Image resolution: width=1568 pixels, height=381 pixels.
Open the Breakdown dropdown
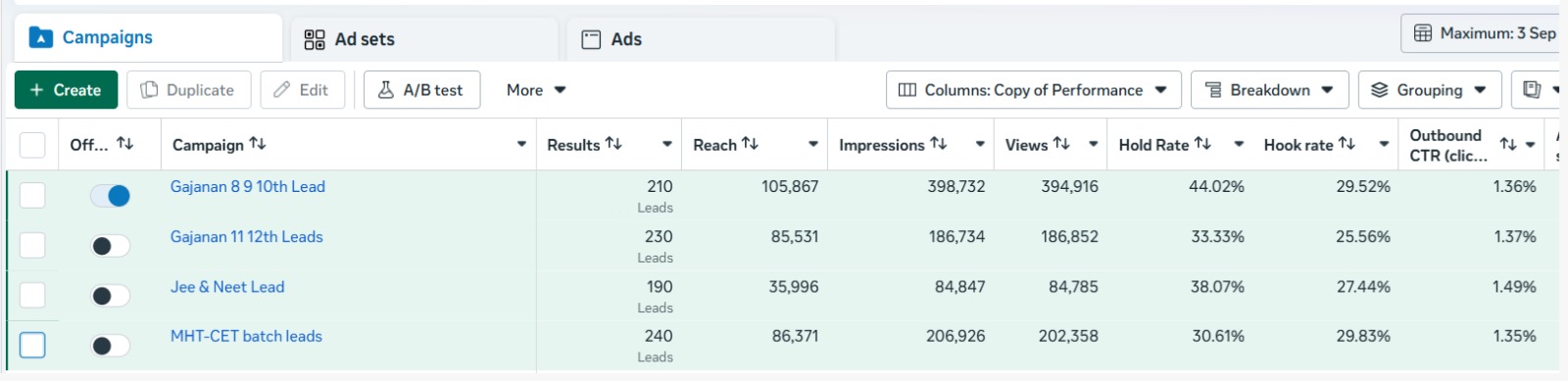click(1269, 90)
